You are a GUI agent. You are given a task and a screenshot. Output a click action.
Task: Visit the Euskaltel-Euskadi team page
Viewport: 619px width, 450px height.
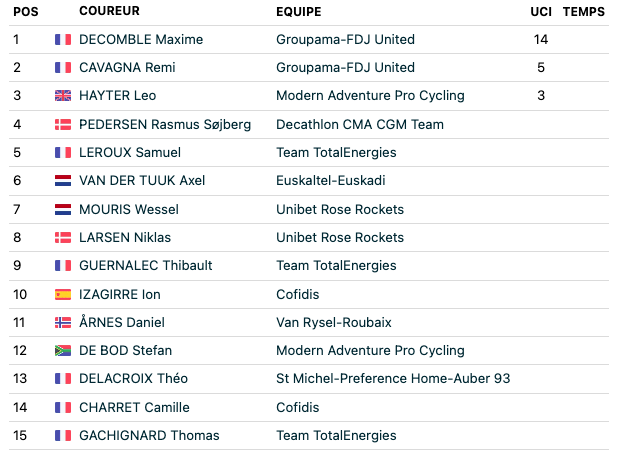click(x=331, y=180)
